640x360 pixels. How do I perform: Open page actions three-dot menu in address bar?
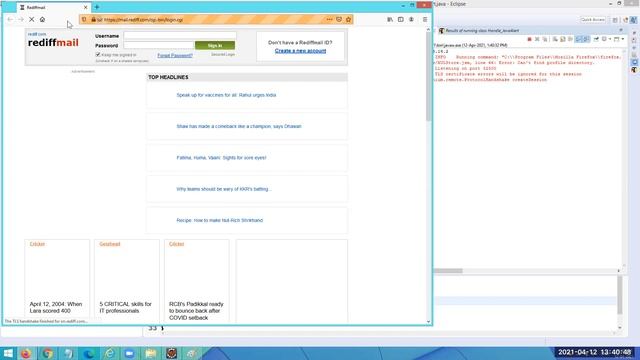[329, 20]
